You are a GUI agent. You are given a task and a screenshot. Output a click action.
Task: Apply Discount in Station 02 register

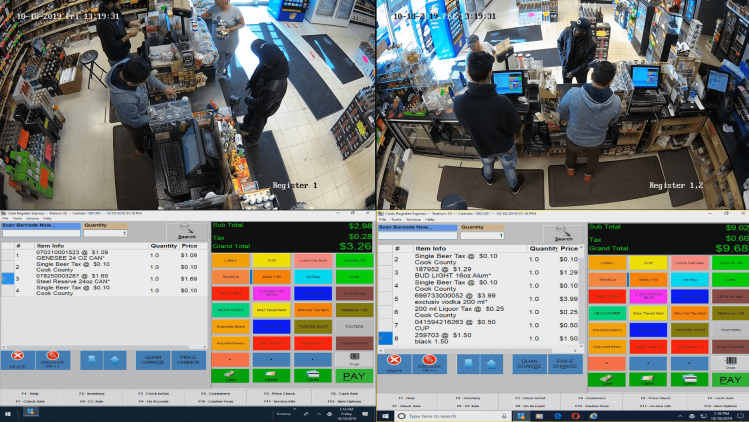point(53,360)
